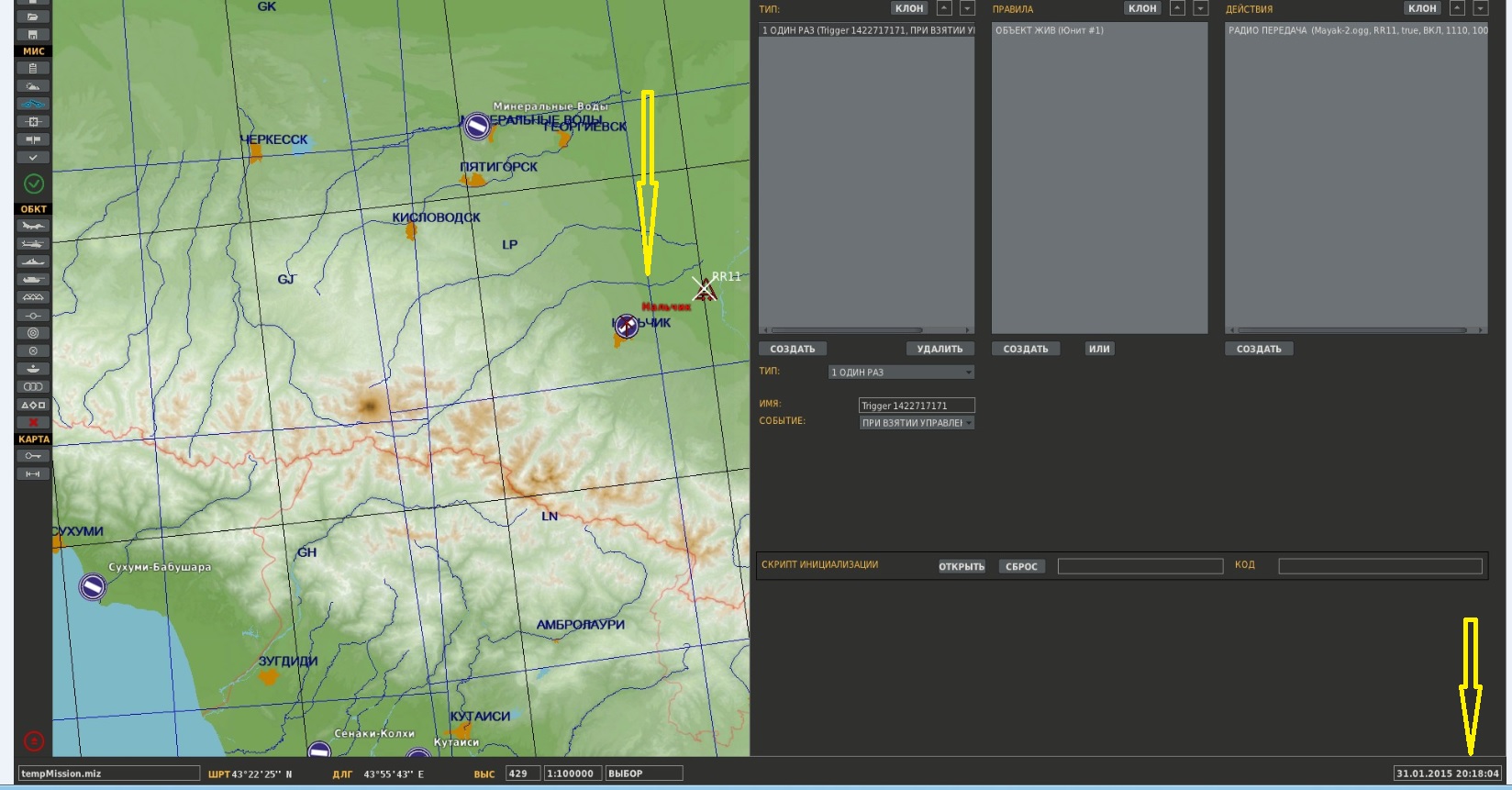The height and width of the screenshot is (790, 1512).
Task: Click the trigger list horizontal scrollbar
Action: (866, 330)
